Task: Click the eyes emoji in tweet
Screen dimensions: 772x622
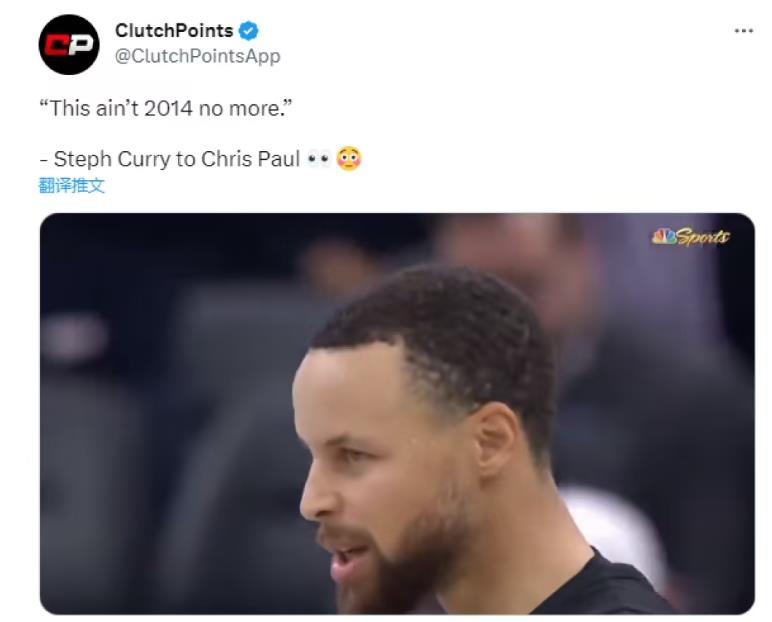Action: pyautogui.click(x=318, y=159)
